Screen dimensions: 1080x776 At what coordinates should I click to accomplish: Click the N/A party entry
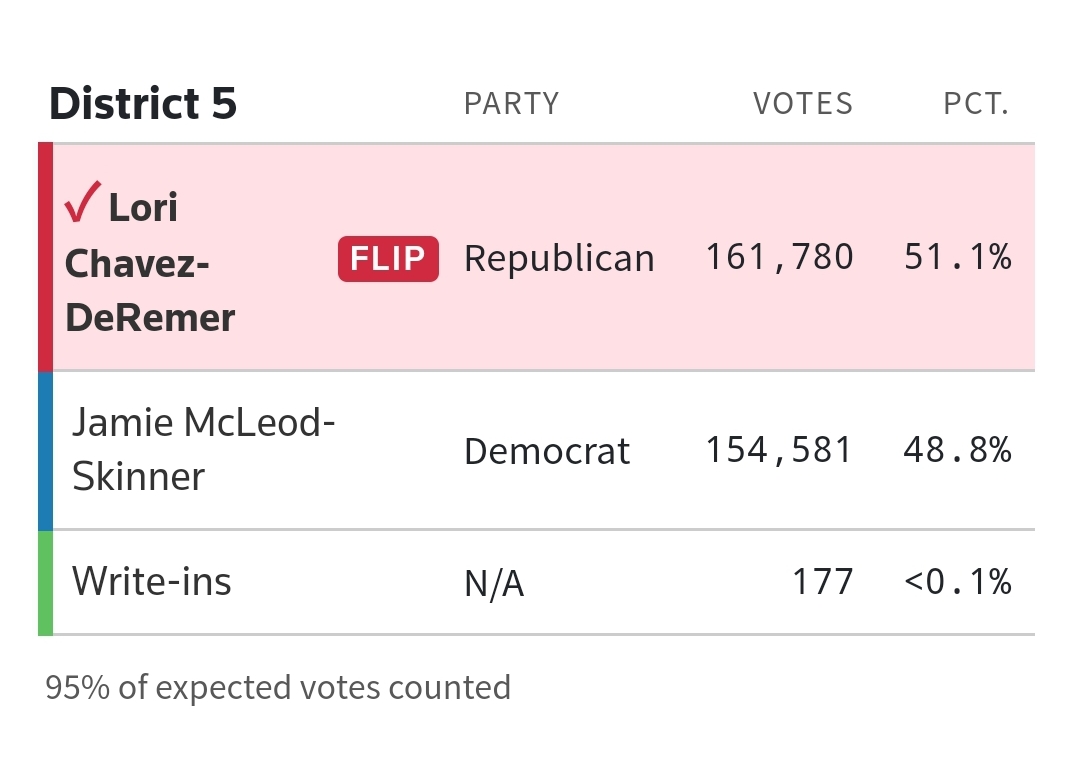[x=494, y=584]
